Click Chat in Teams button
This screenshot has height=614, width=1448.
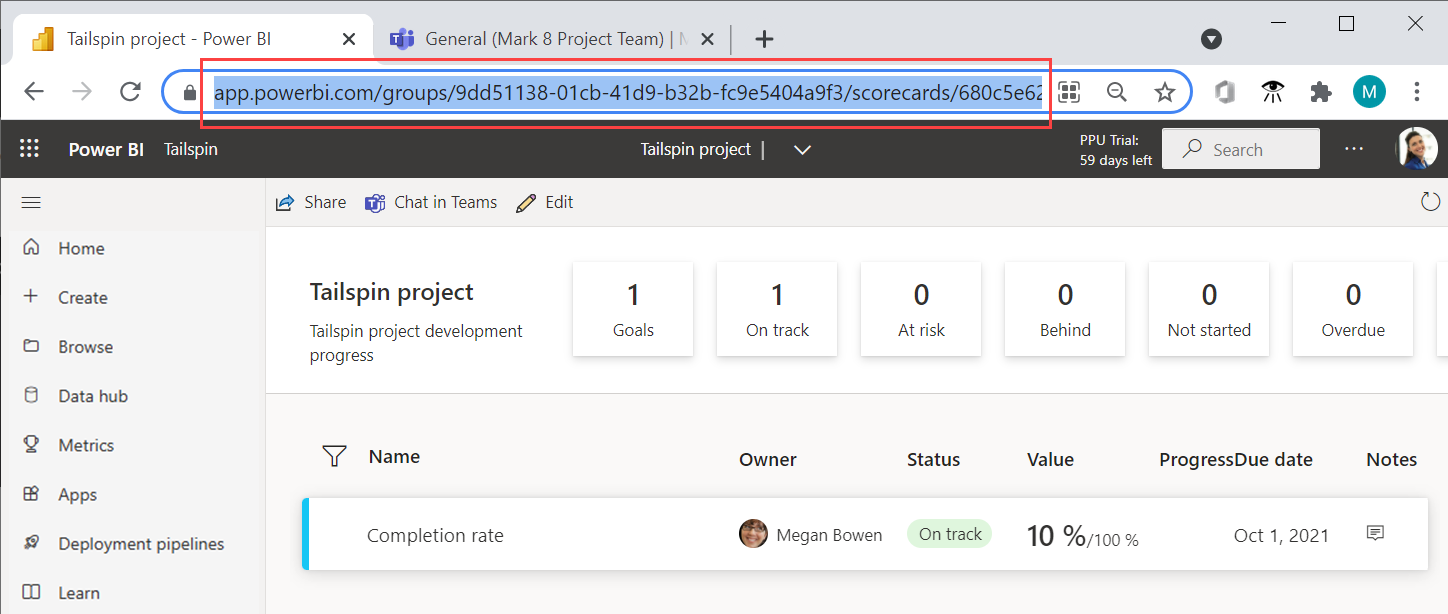pyautogui.click(x=431, y=202)
